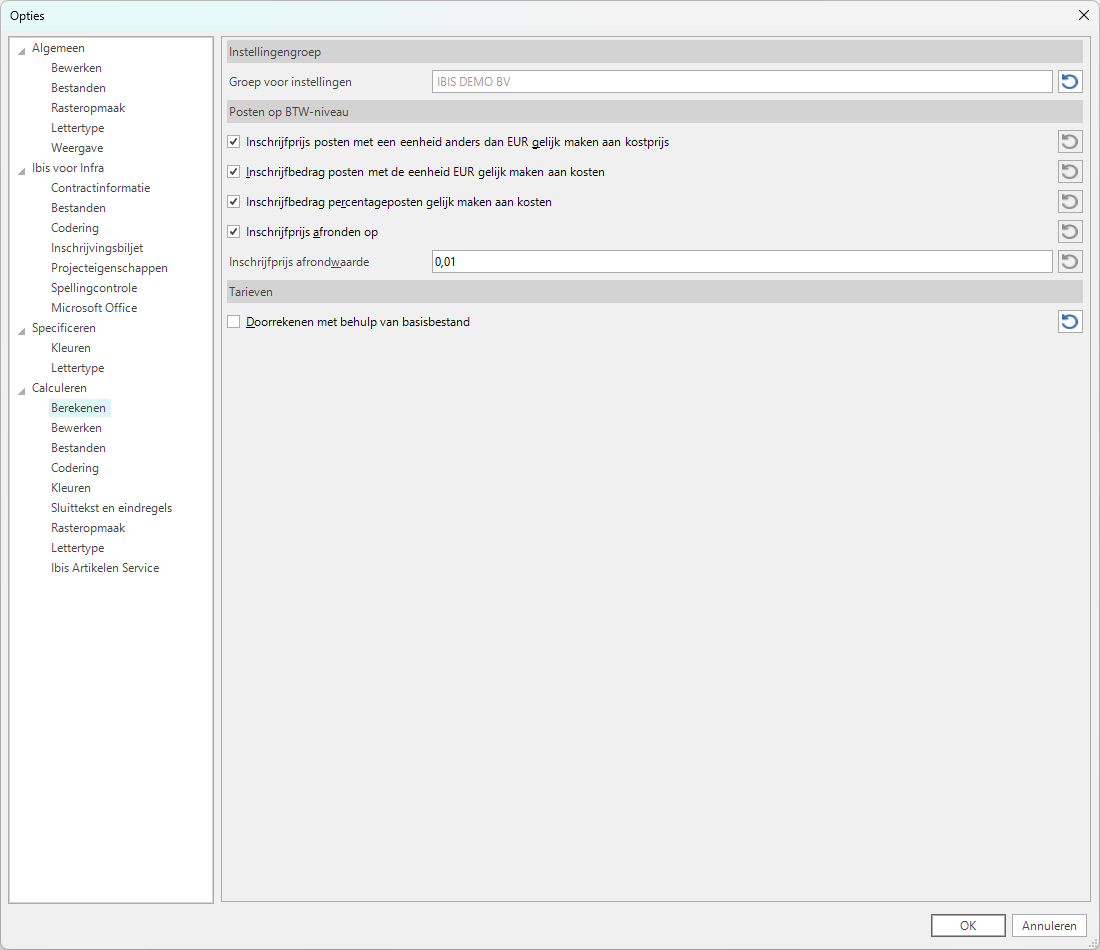Click reset icon for 'Inschrijfbedrag percentageposten' row
Screen dimensions: 1100x950
click(1070, 202)
